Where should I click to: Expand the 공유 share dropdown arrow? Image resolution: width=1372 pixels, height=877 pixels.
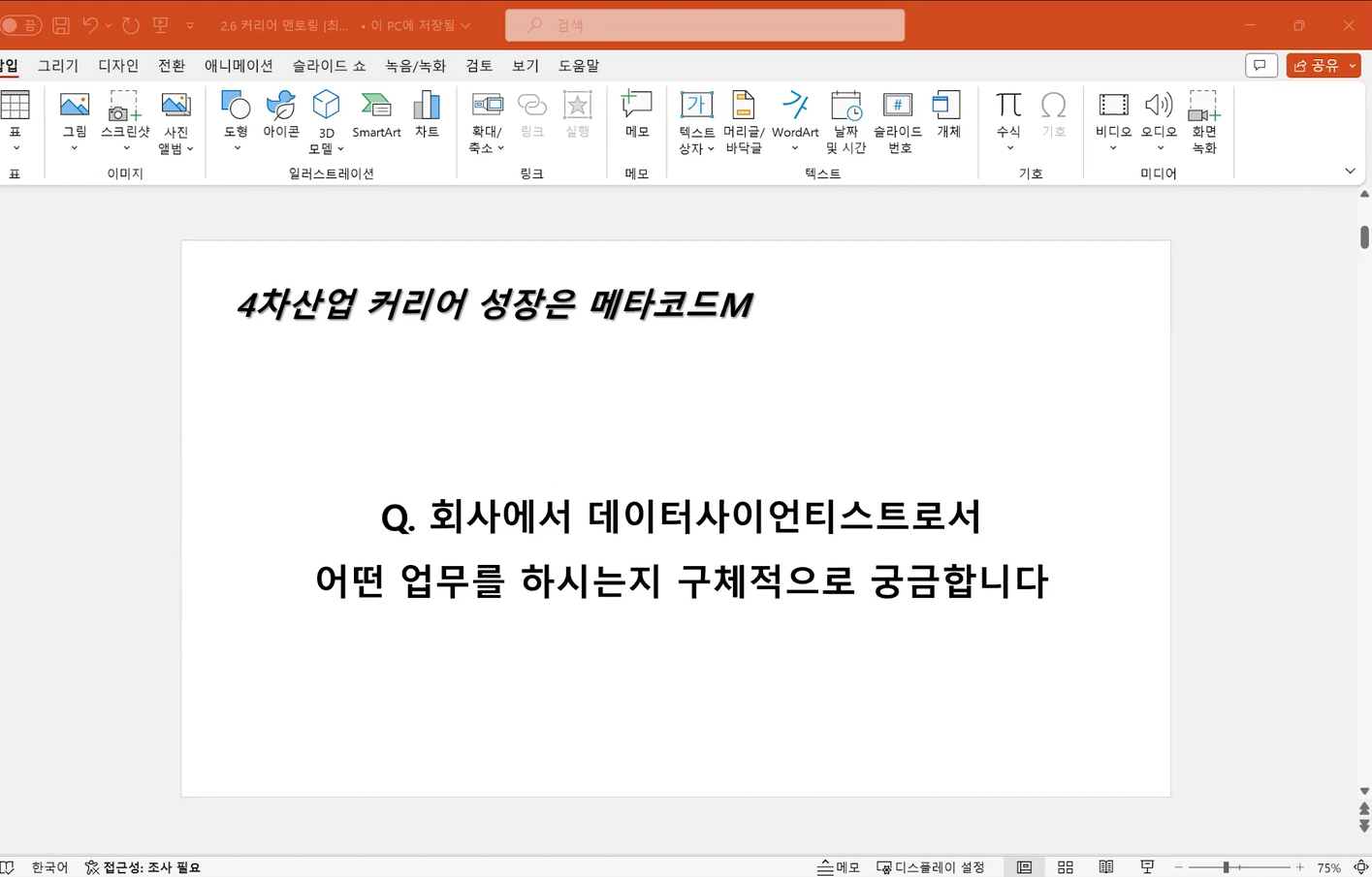1353,65
